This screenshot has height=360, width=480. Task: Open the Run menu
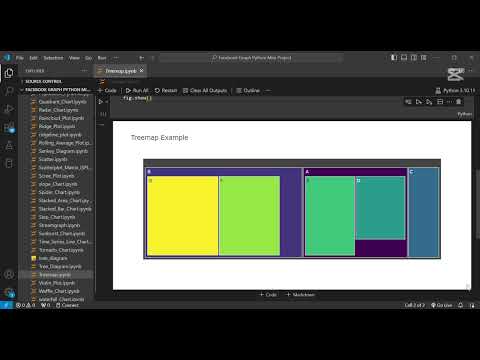click(102, 58)
